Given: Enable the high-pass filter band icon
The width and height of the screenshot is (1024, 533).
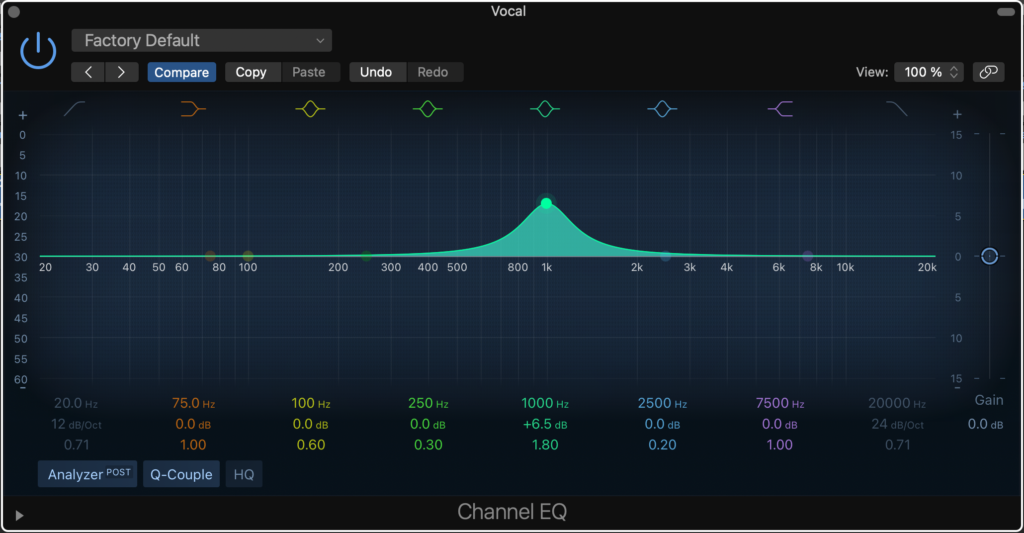Looking at the screenshot, I should click(74, 108).
